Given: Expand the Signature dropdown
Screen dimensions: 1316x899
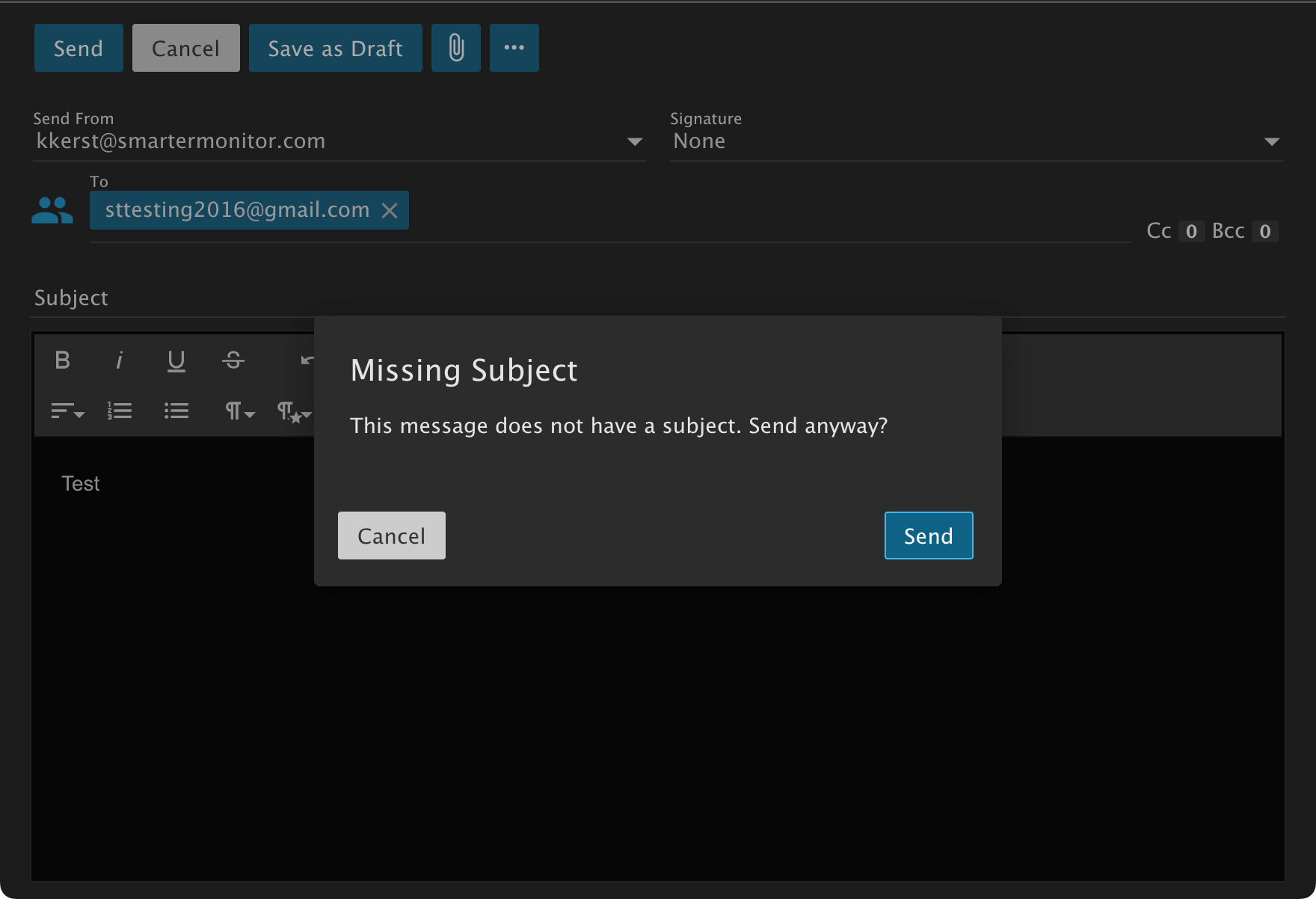Looking at the screenshot, I should [1271, 141].
